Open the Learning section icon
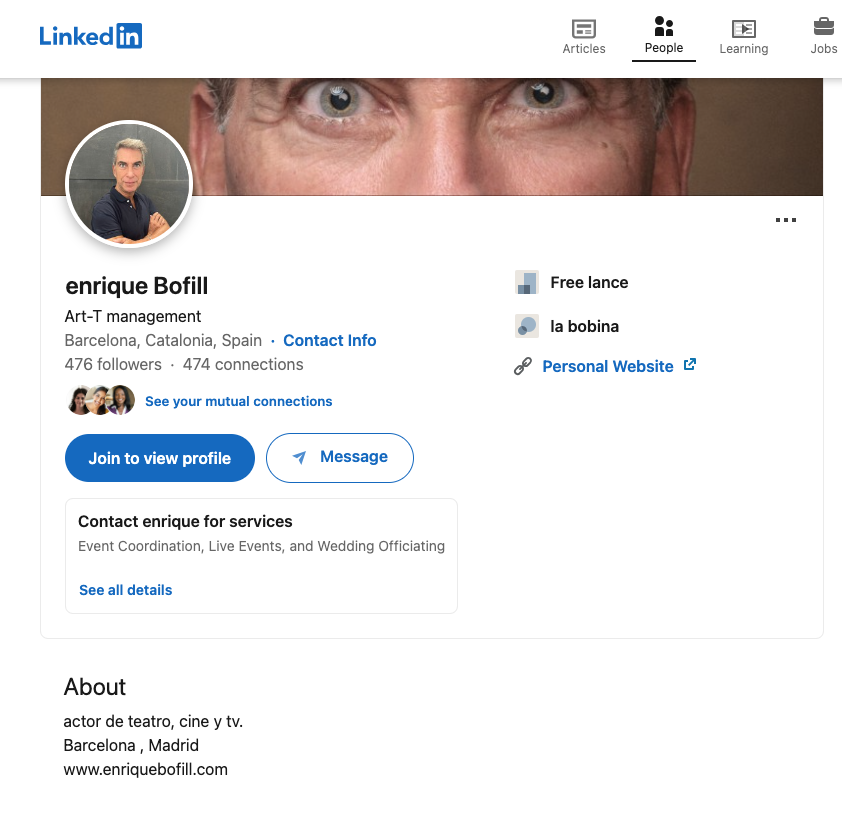This screenshot has height=813, width=842. click(x=743, y=29)
